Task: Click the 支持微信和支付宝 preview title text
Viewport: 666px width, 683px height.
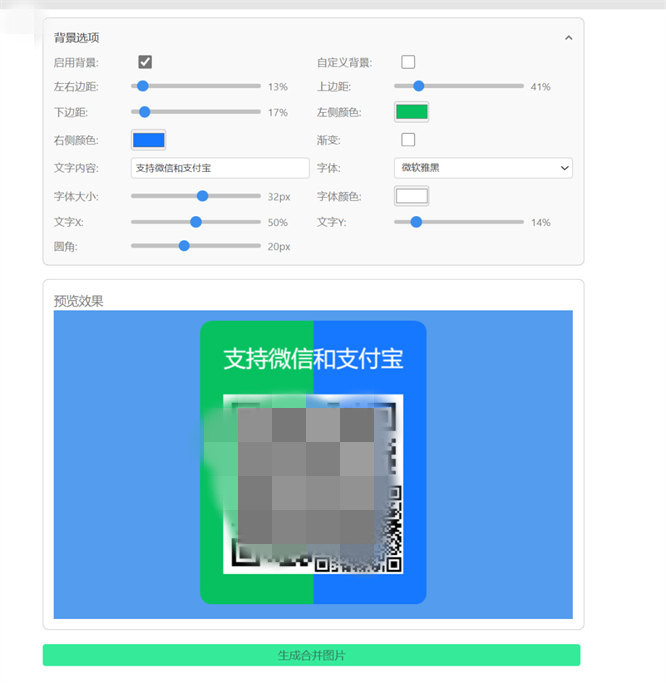Action: (x=313, y=359)
